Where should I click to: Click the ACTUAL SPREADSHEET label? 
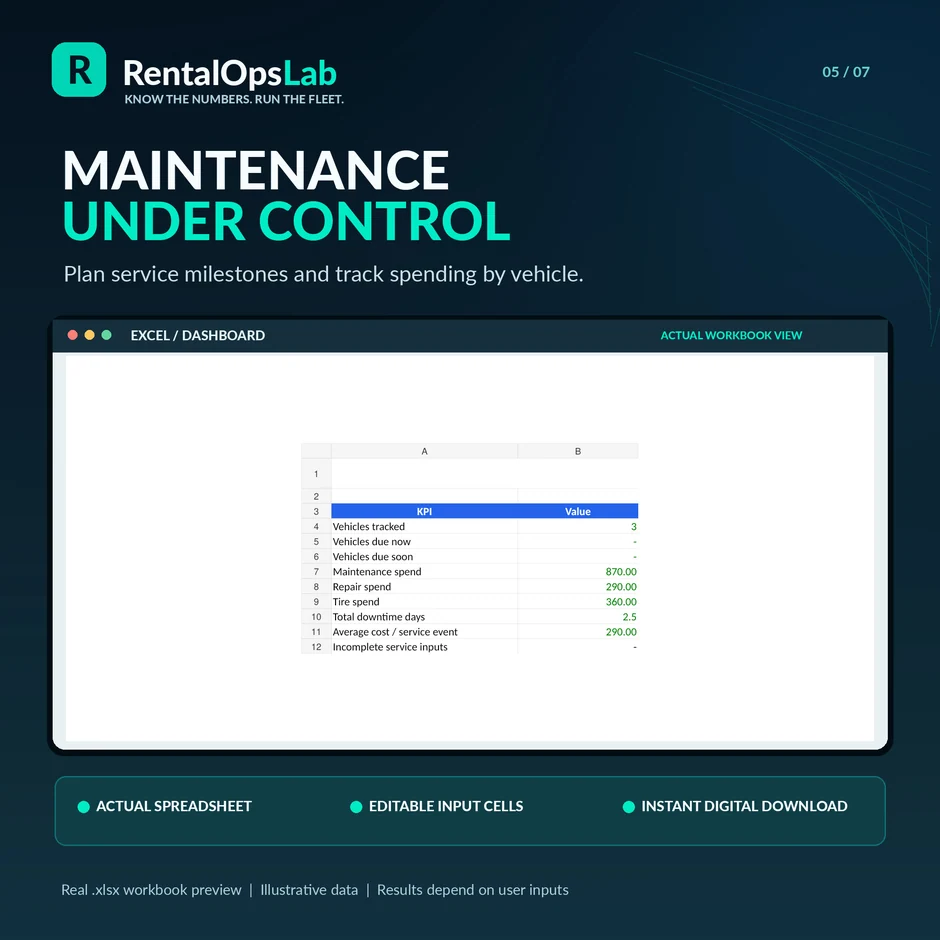(x=174, y=806)
